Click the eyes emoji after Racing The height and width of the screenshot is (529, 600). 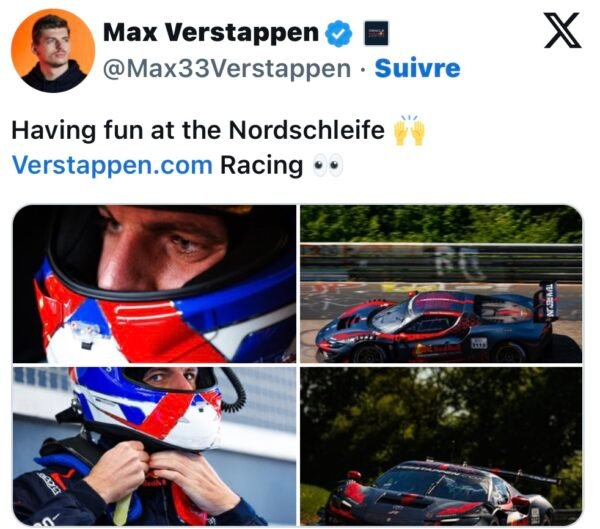[x=328, y=166]
